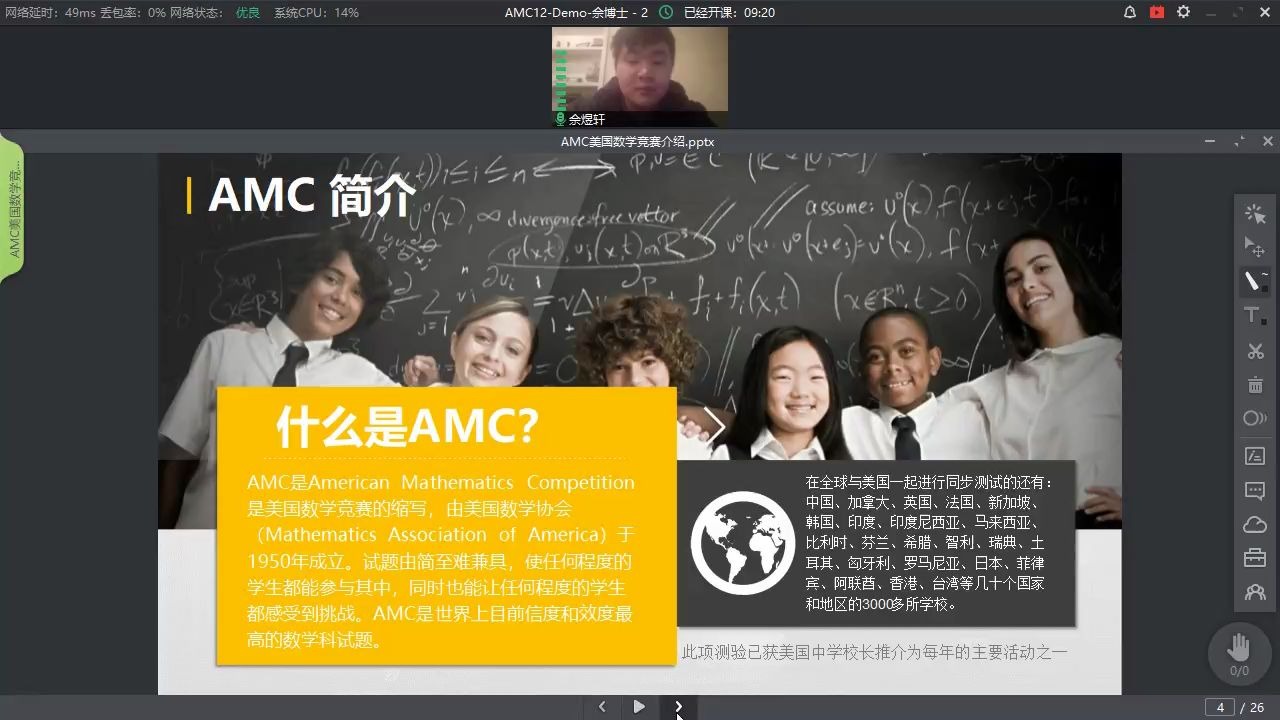Click the red recording camera icon

tap(1157, 12)
